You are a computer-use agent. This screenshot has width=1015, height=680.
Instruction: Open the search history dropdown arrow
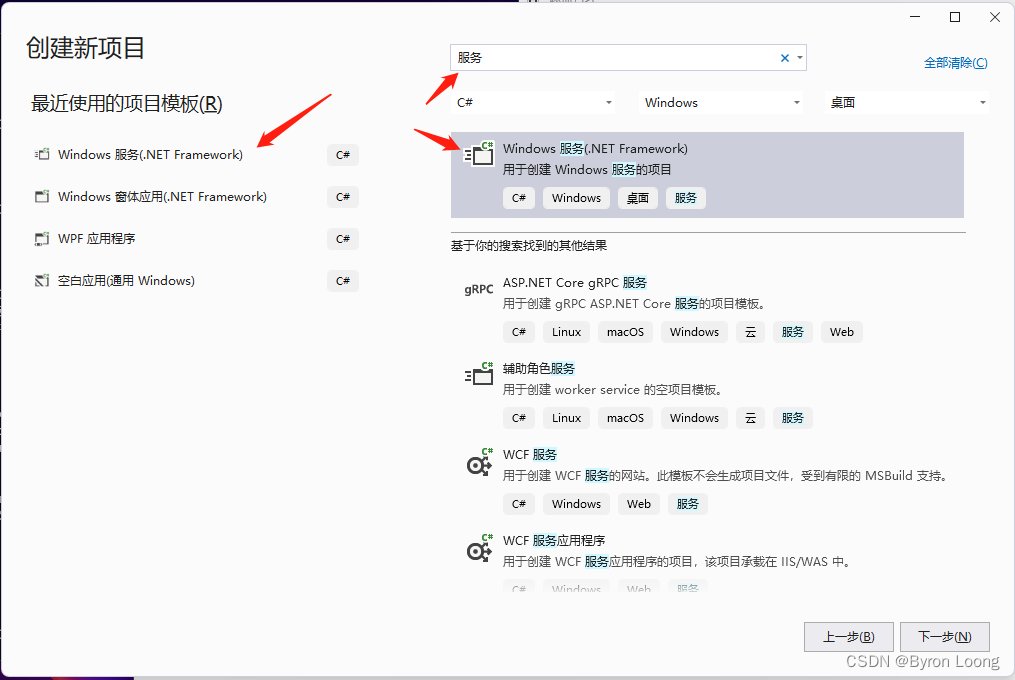point(800,58)
